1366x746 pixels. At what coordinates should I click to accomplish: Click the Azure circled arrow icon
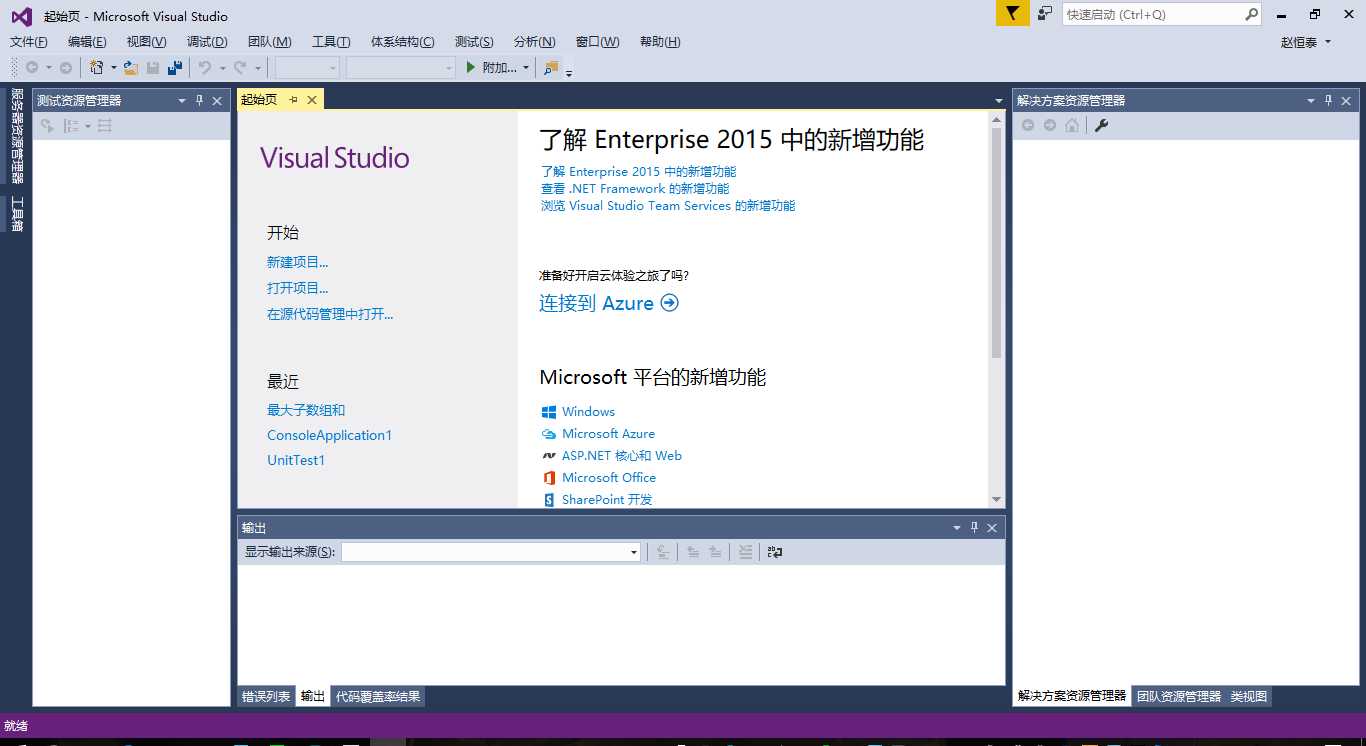pos(670,303)
